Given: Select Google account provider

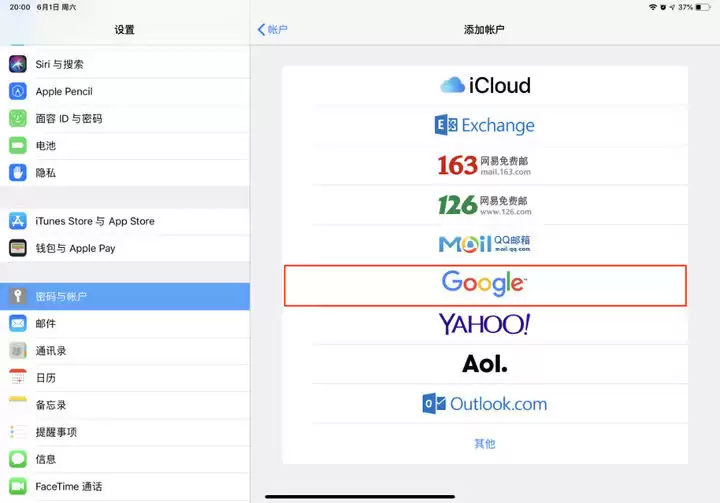Looking at the screenshot, I should click(x=485, y=285).
